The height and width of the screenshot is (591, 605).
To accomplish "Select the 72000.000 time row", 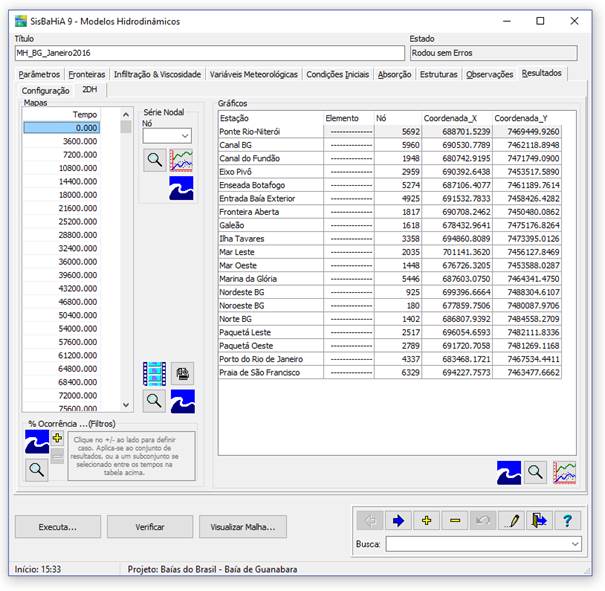I will click(x=62, y=395).
